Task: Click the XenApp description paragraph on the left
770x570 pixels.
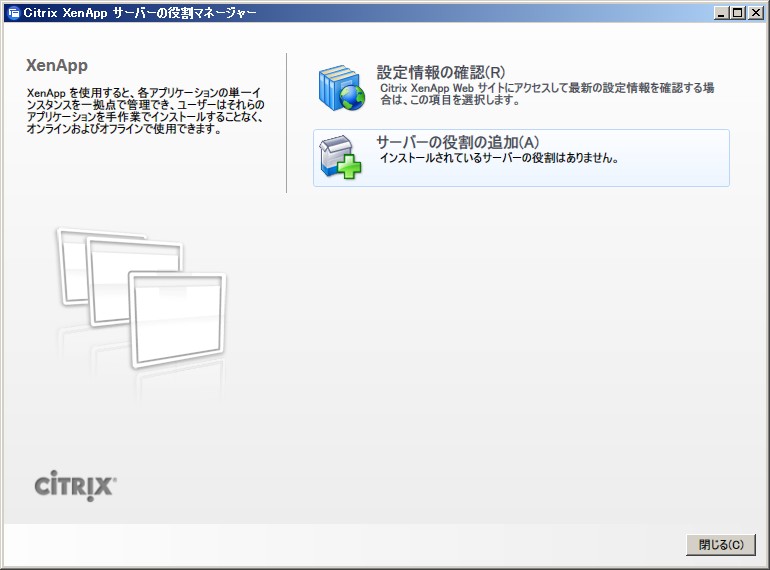Action: [146, 110]
